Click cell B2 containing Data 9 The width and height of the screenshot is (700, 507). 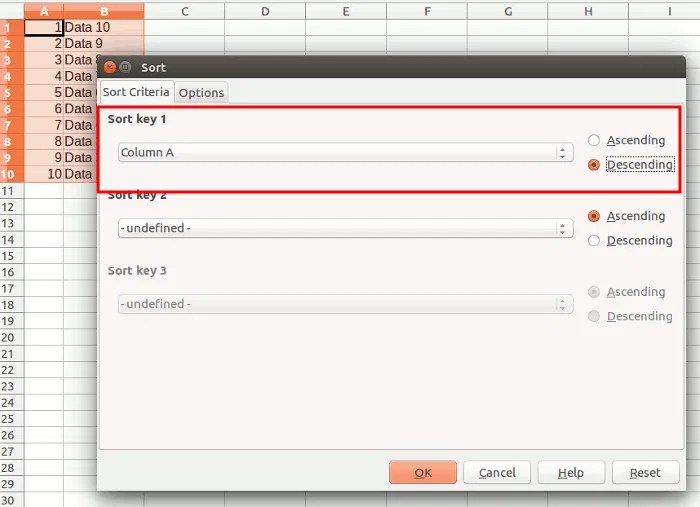click(x=104, y=44)
